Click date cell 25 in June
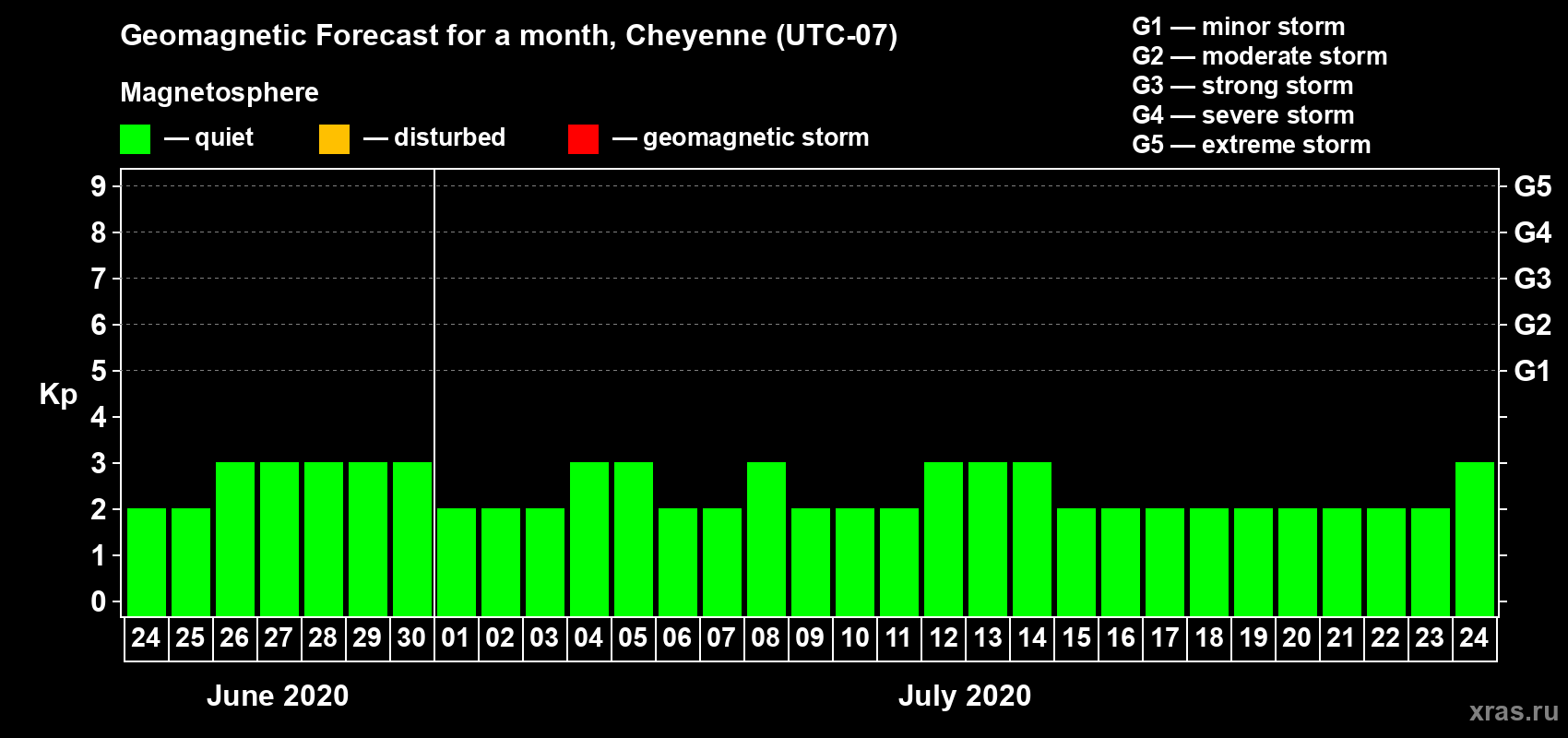Viewport: 1568px width, 738px height. coord(191,638)
